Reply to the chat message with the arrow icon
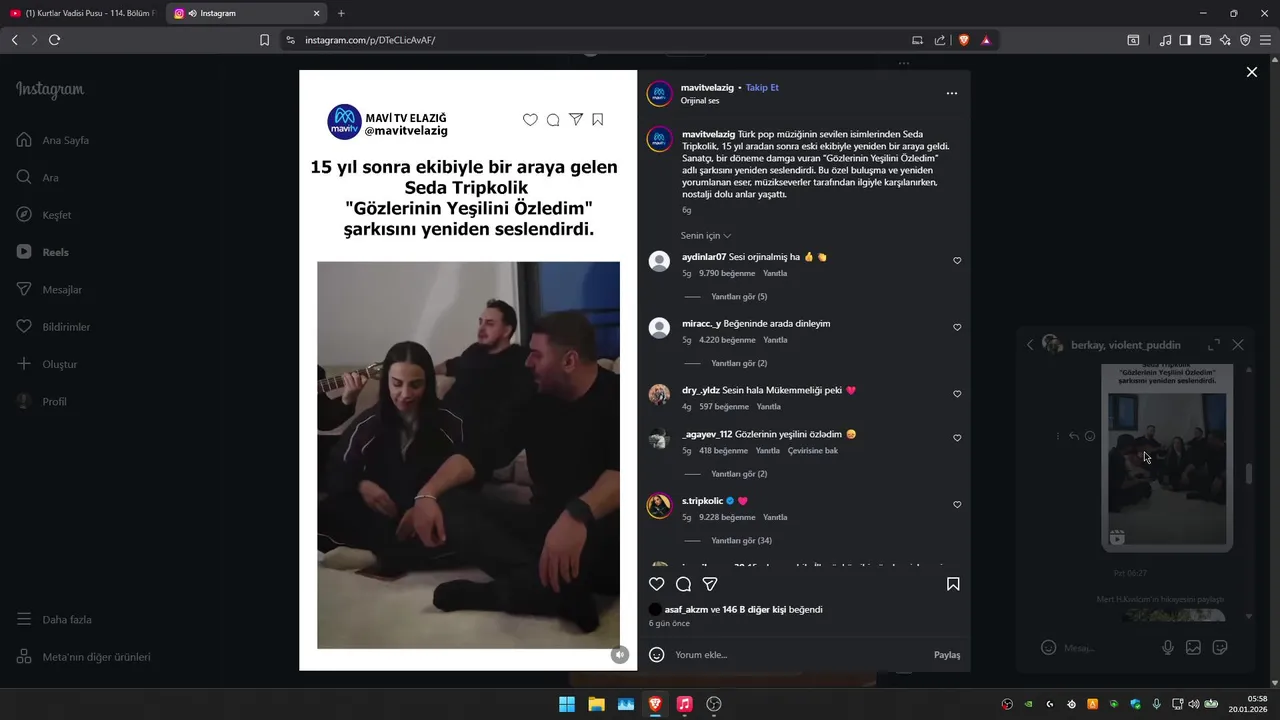 pyautogui.click(x=1074, y=436)
